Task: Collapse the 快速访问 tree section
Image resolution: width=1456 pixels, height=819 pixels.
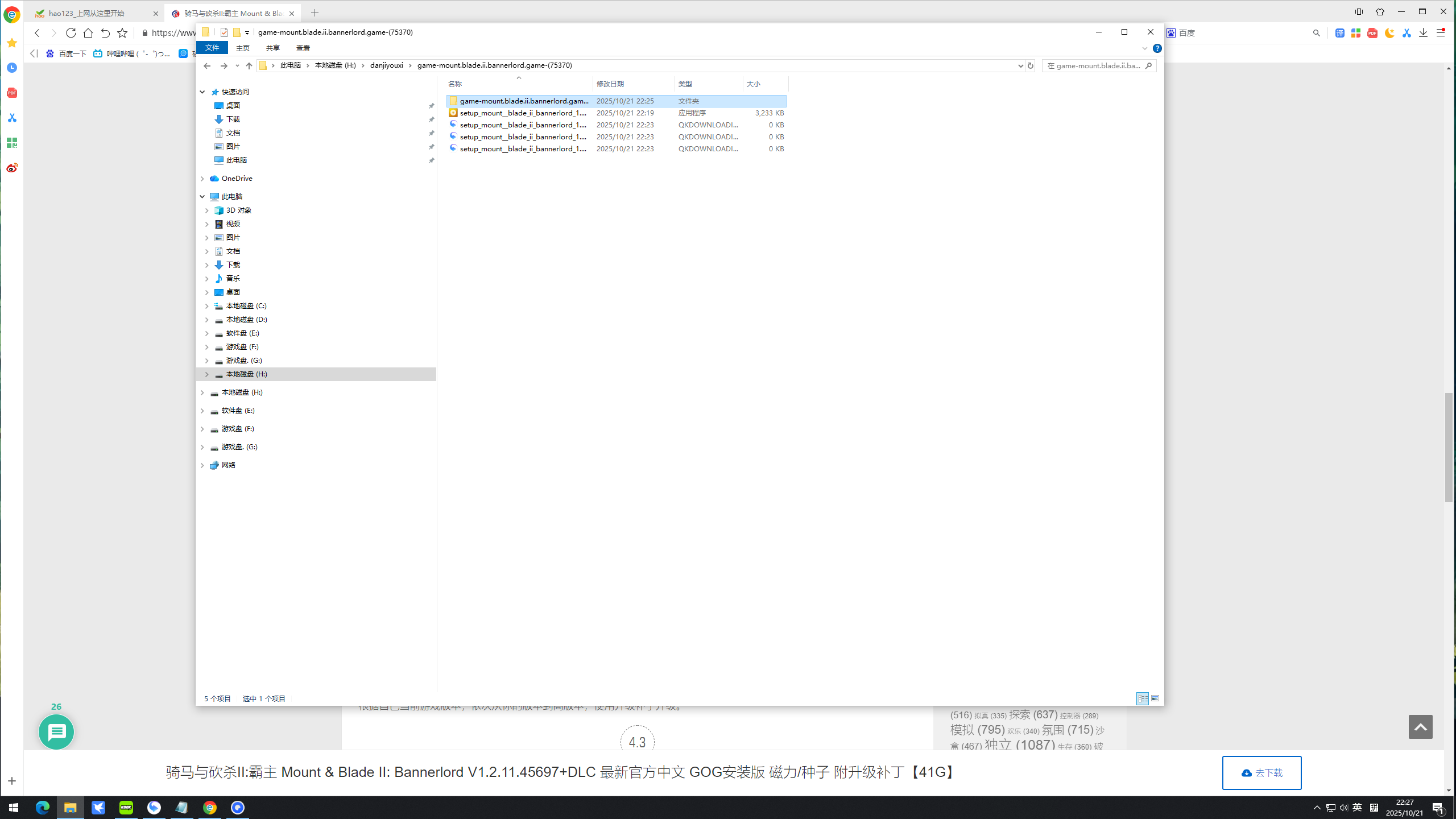Action: tap(202, 92)
